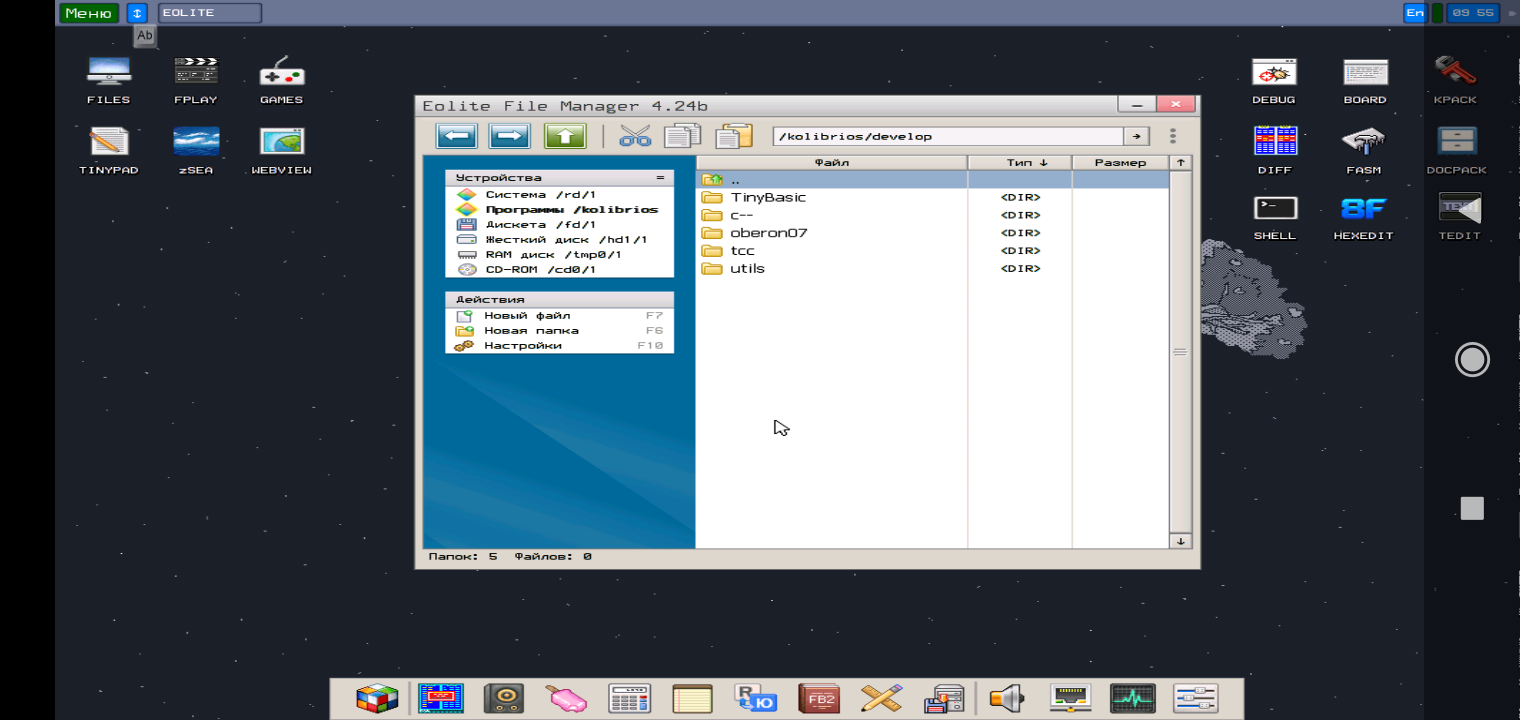Select the utils folder

pos(932,269)
